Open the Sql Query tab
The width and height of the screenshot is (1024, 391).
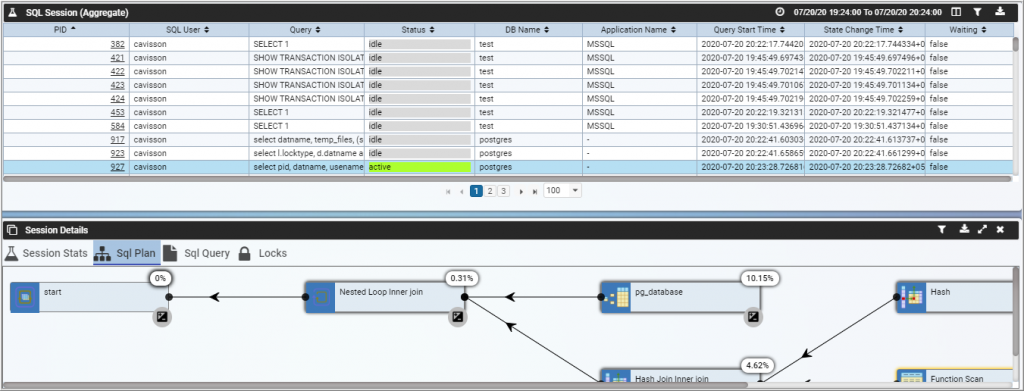coord(197,253)
